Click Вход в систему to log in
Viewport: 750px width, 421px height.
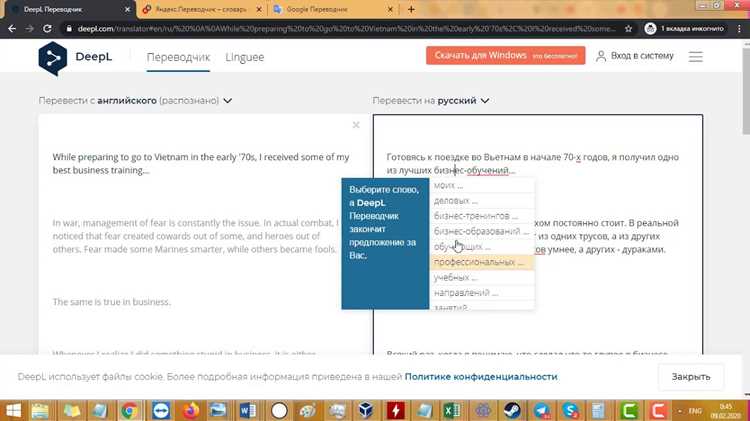click(x=642, y=56)
